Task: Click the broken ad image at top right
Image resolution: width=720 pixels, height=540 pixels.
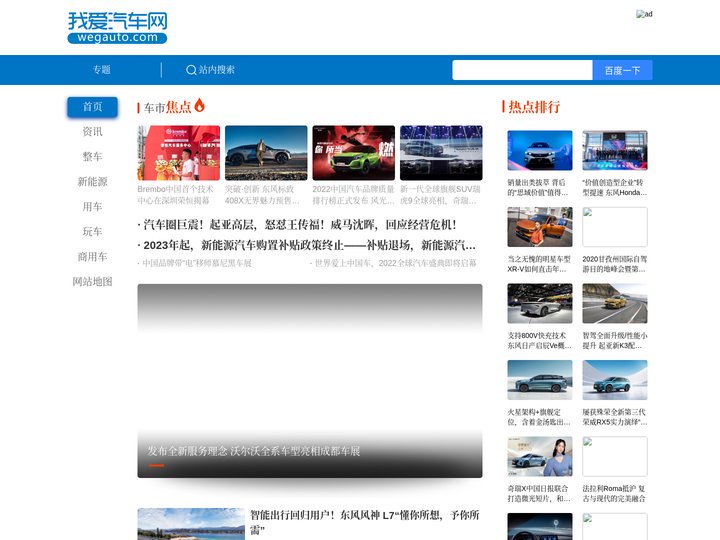Action: [x=644, y=14]
